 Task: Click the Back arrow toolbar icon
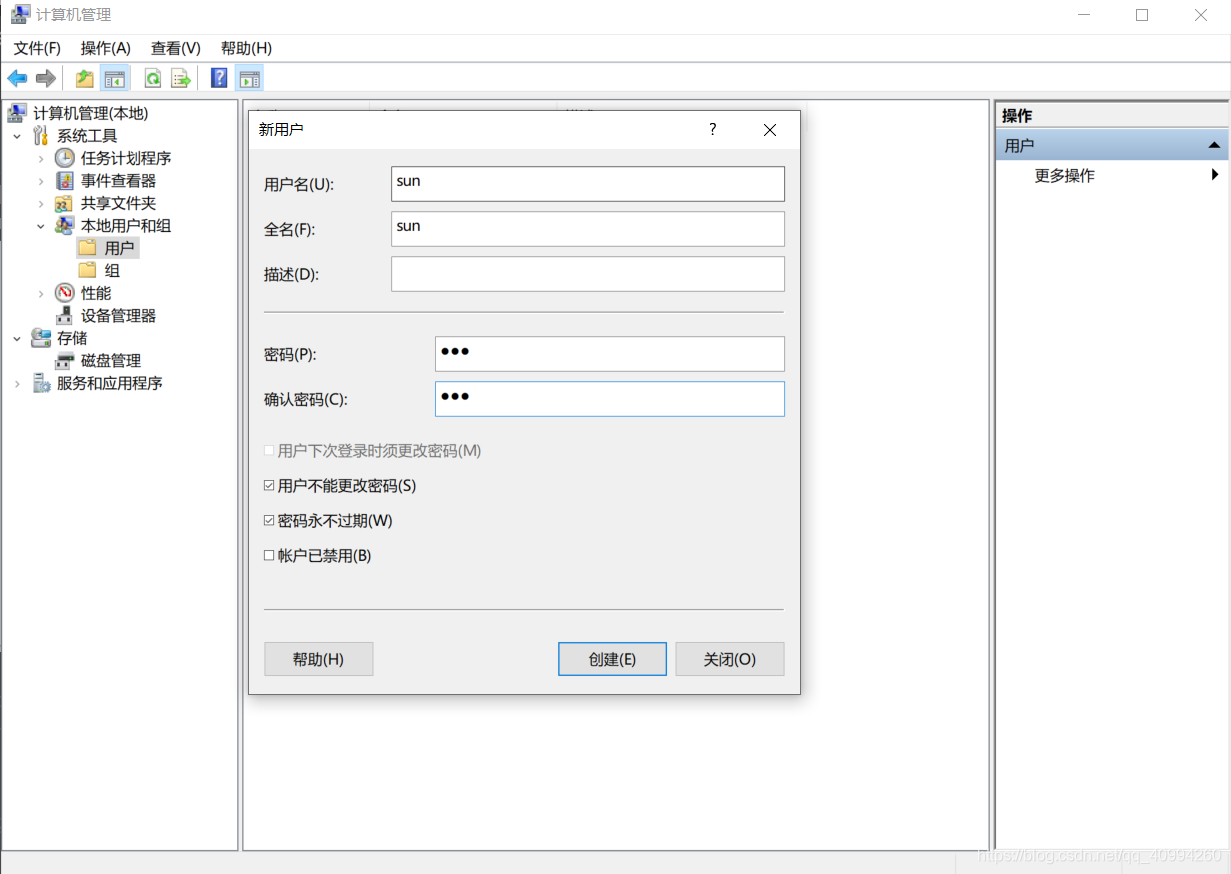17,78
